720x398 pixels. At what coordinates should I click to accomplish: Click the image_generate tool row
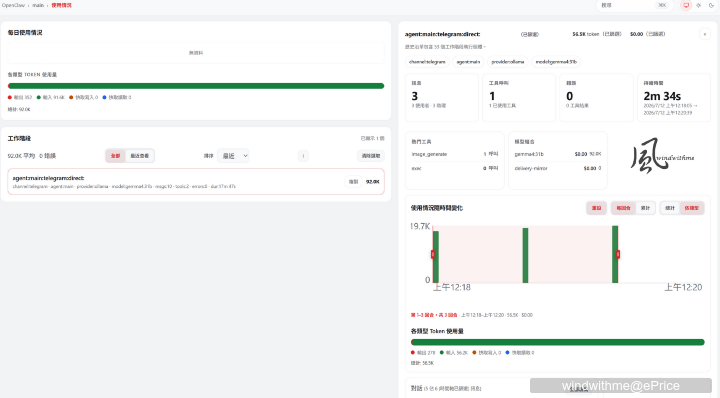pyautogui.click(x=455, y=154)
